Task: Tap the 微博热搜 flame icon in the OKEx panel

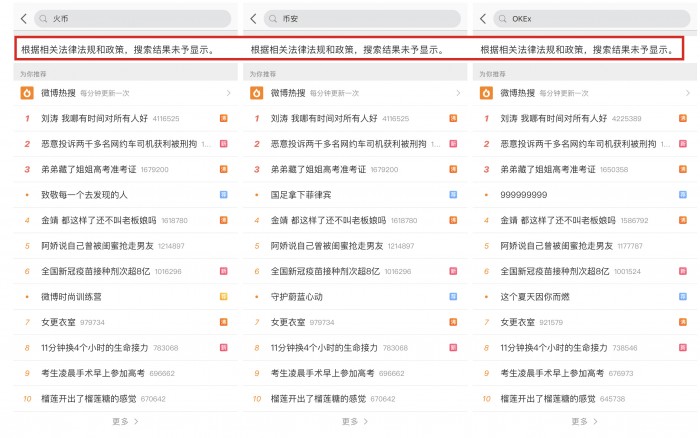Action: tap(486, 93)
